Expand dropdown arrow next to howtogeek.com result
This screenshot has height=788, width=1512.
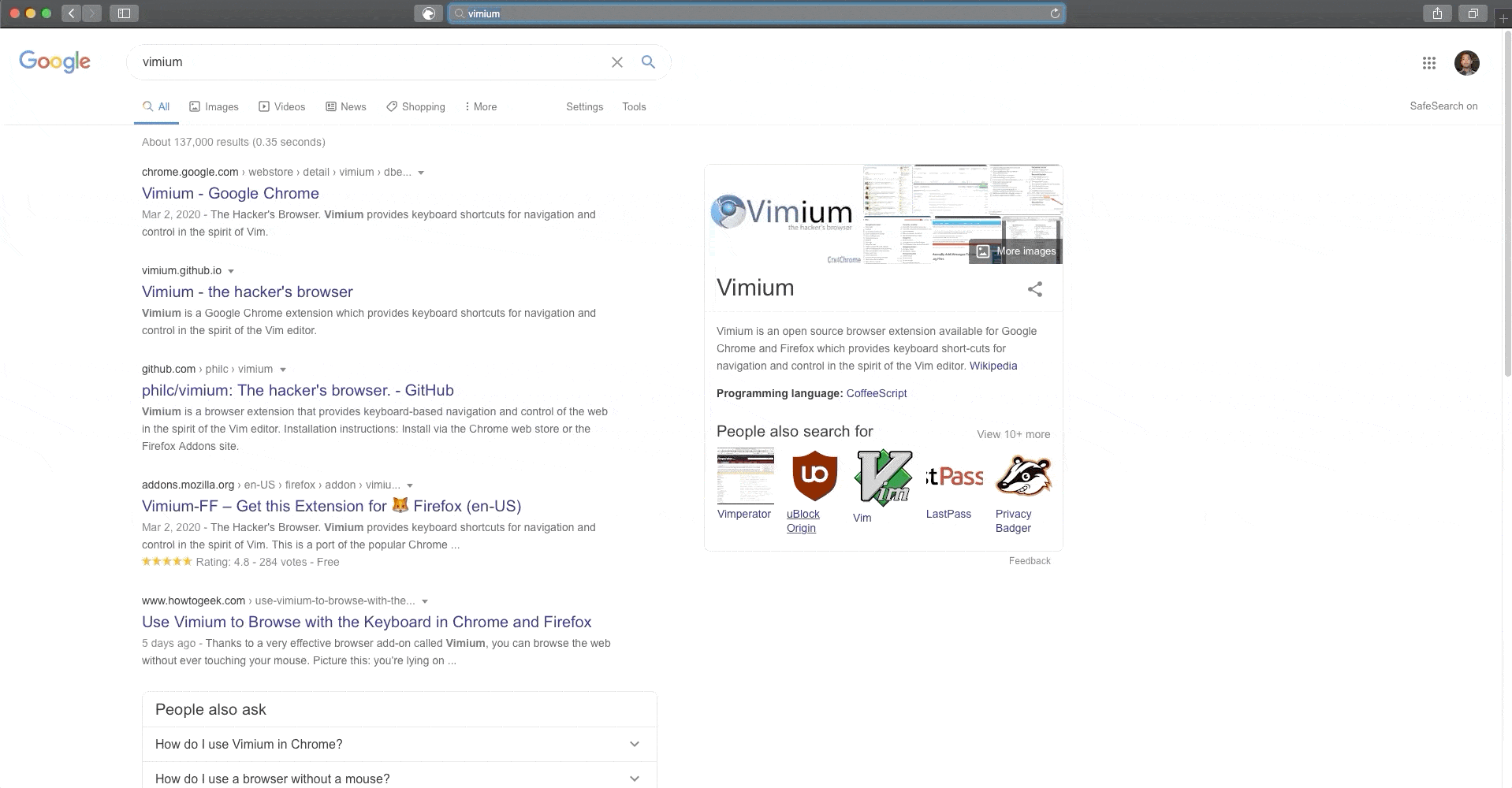point(425,601)
